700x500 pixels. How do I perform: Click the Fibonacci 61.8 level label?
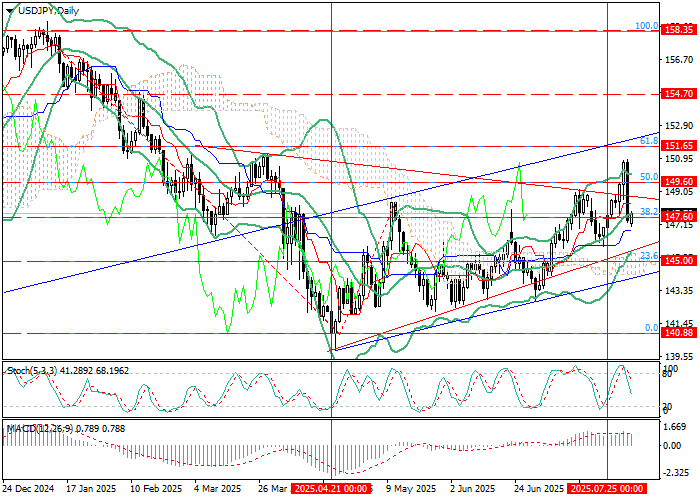pyautogui.click(x=649, y=141)
